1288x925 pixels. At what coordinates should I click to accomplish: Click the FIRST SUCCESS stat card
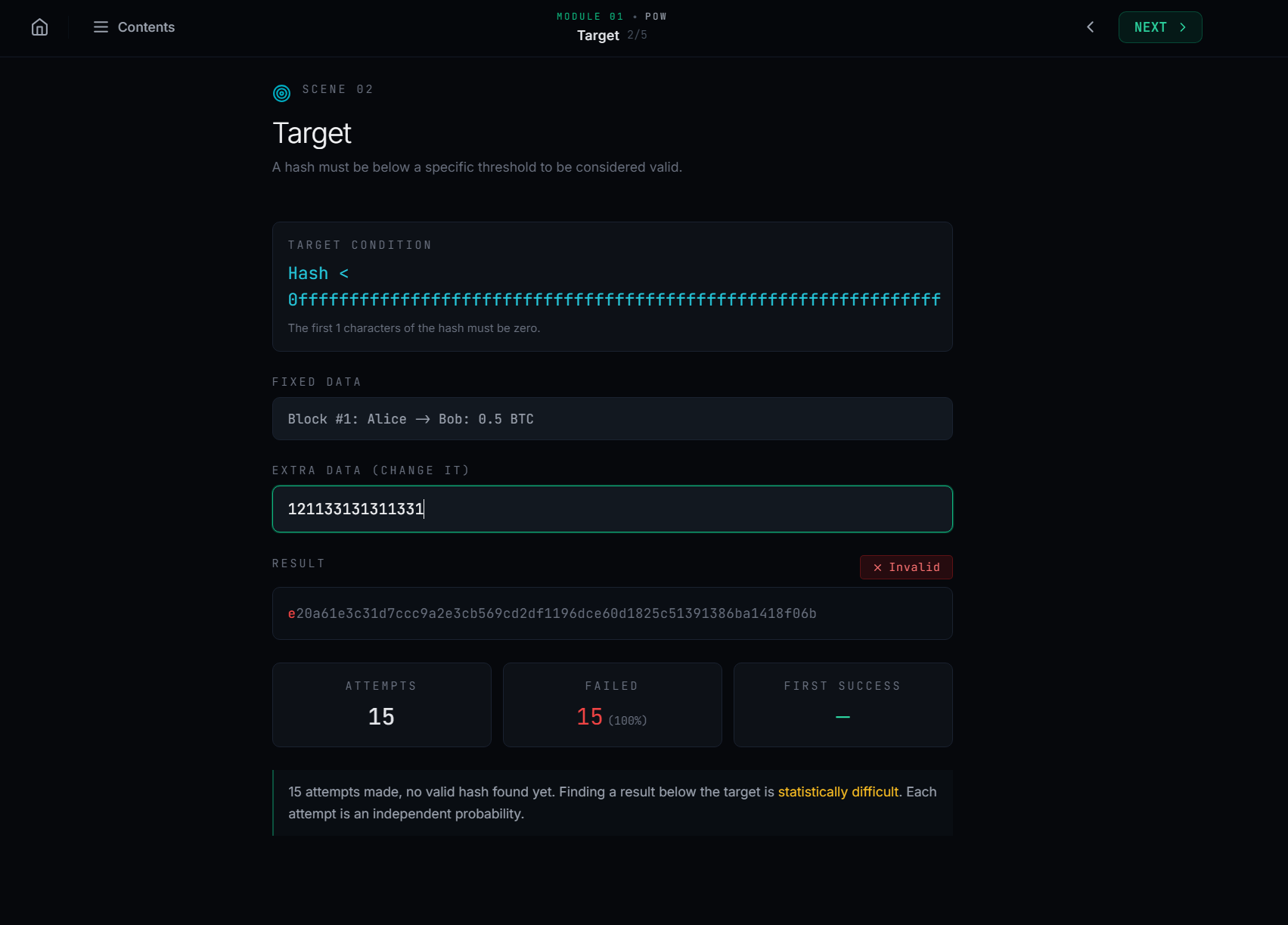pyautogui.click(x=843, y=704)
